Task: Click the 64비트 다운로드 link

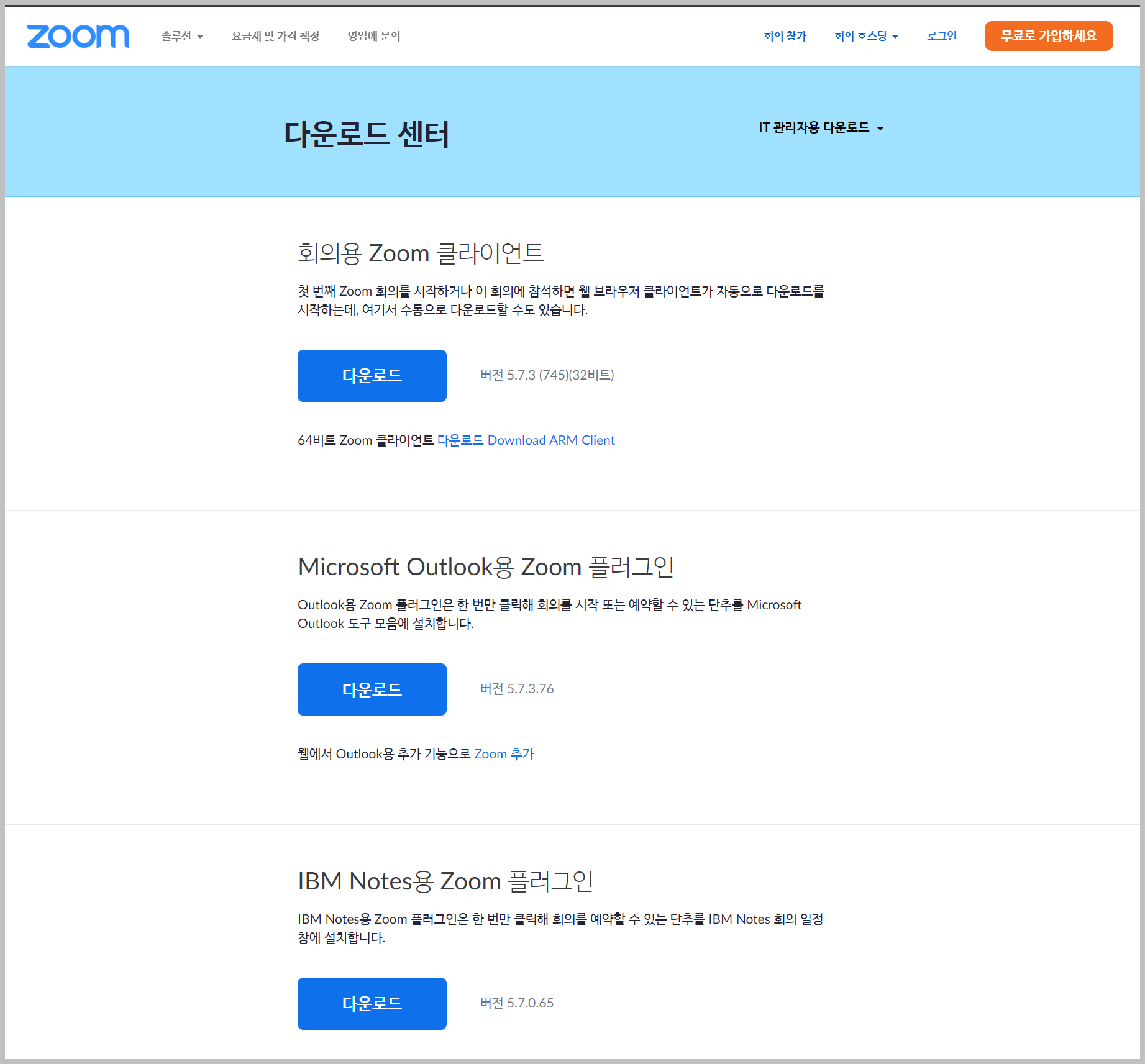Action: click(460, 440)
